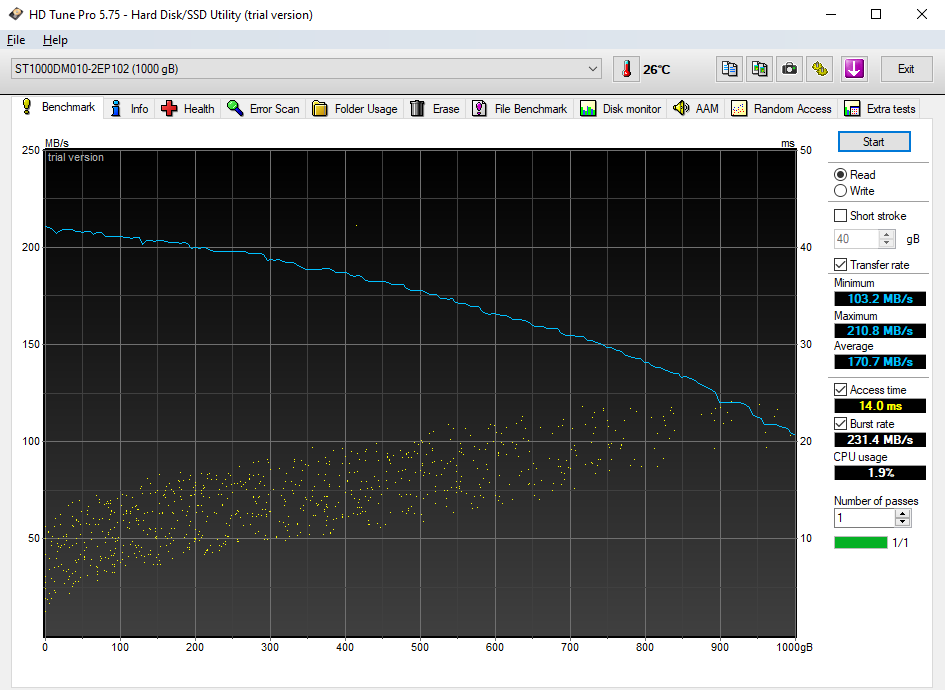Click the copy screenshot to clipboard icon

759,69
